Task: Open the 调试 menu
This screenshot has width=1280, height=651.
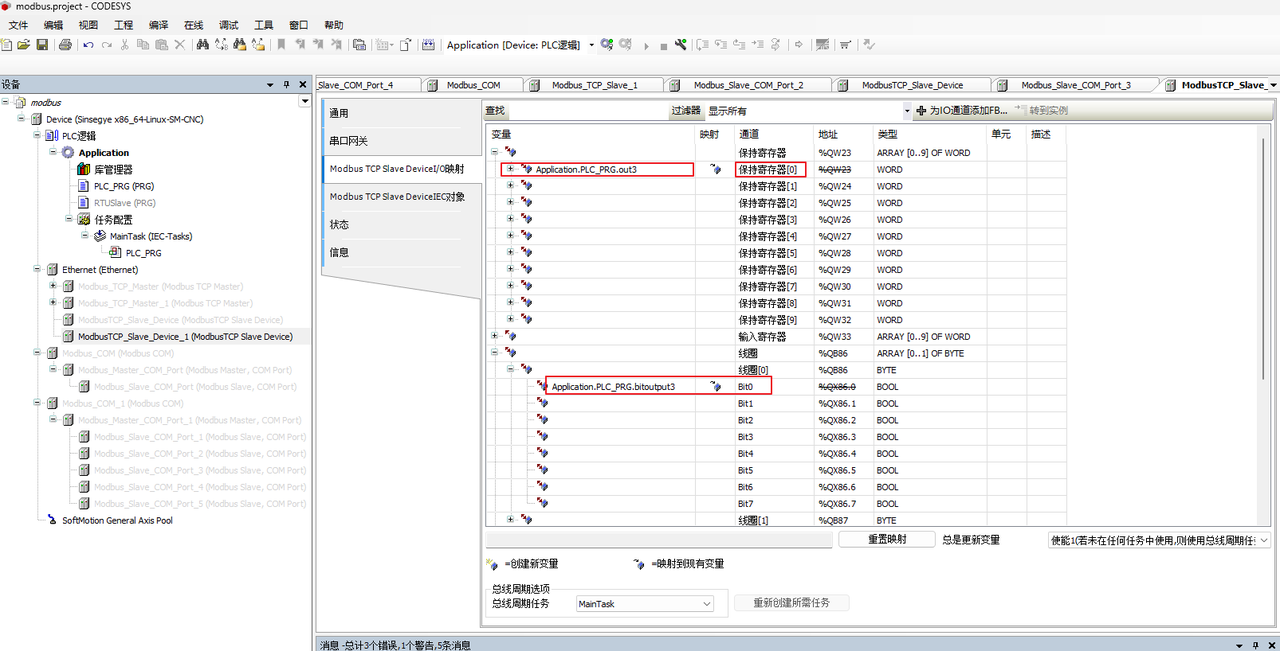Action: pyautogui.click(x=228, y=25)
